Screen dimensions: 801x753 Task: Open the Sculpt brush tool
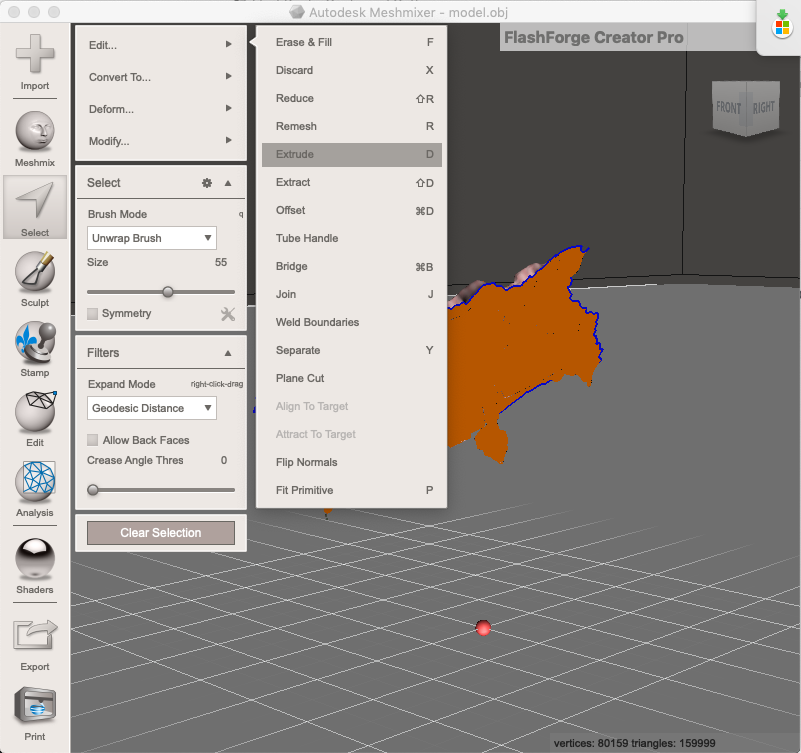point(35,271)
